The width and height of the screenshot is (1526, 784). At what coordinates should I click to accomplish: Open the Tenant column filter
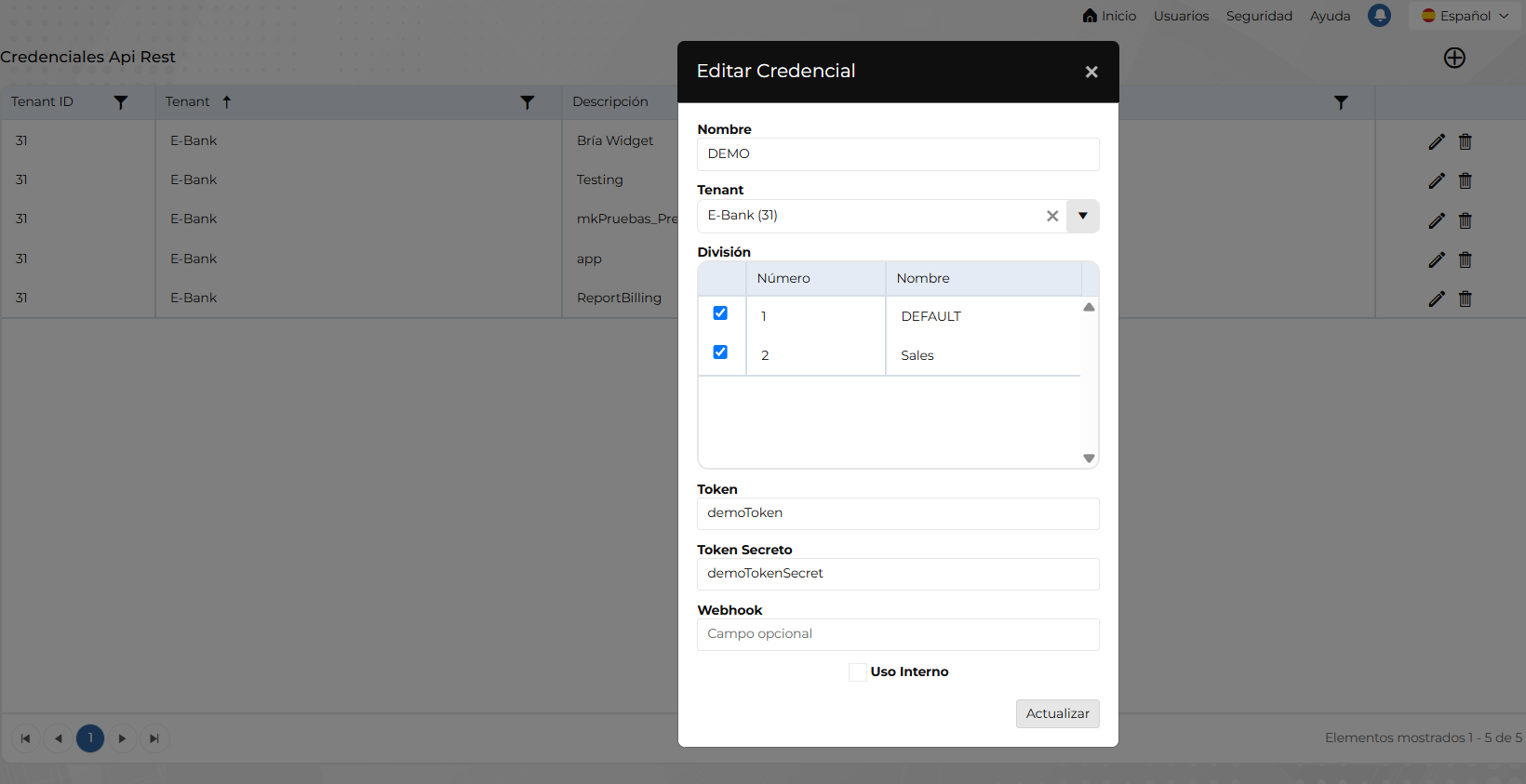528,102
